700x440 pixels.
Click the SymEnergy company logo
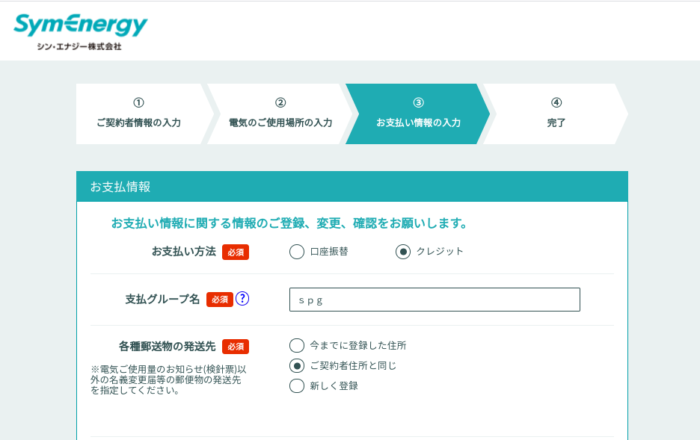point(80,32)
